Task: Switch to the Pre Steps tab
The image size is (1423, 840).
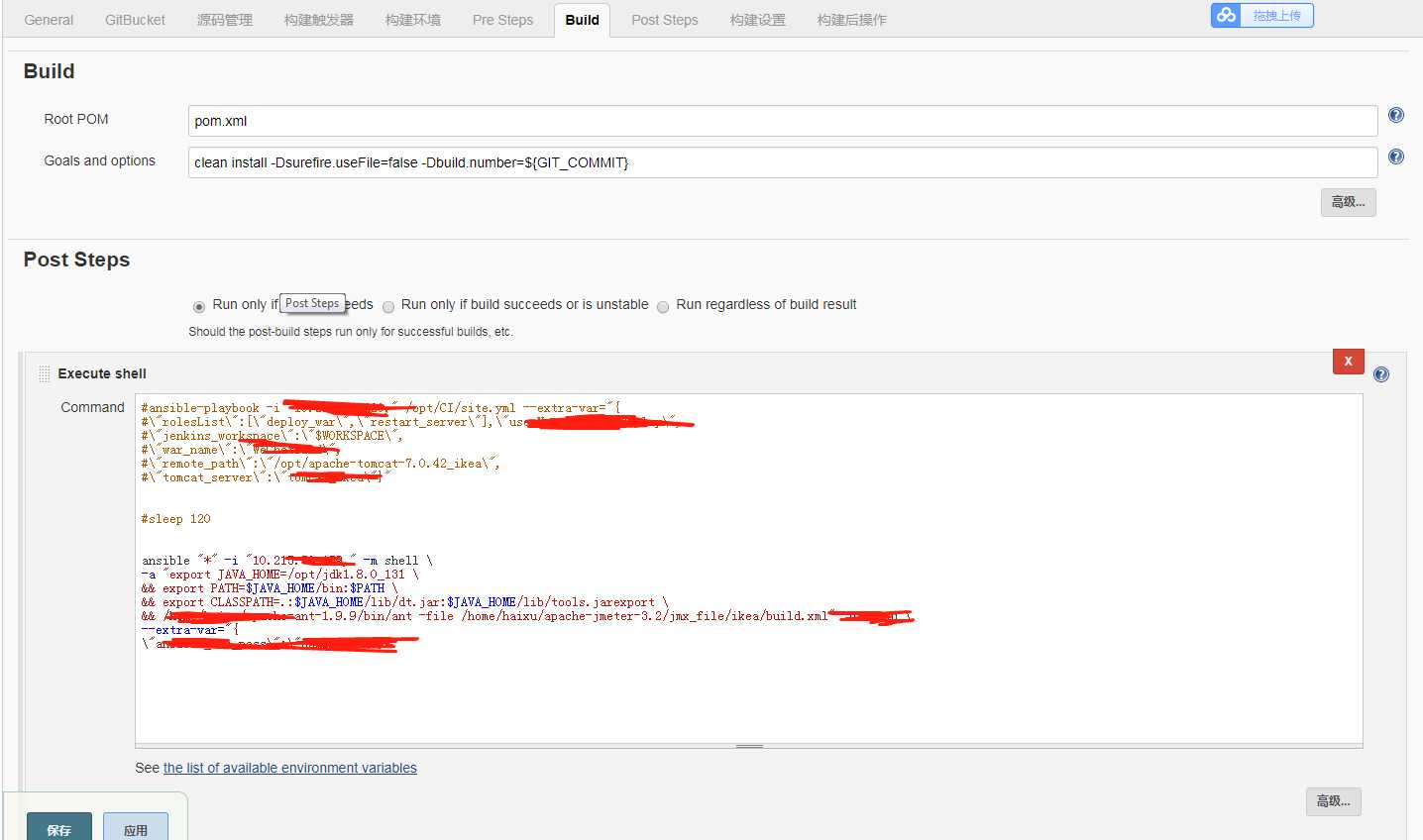Action: point(502,20)
